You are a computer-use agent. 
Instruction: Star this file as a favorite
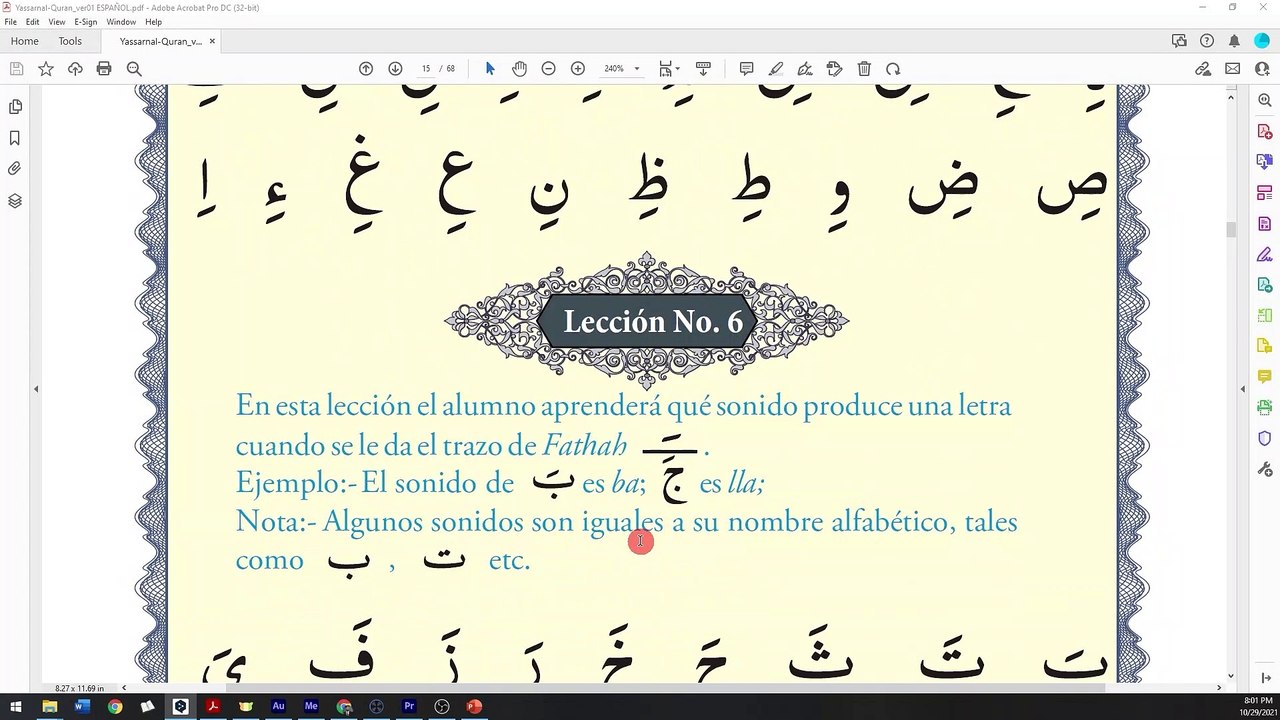[46, 69]
